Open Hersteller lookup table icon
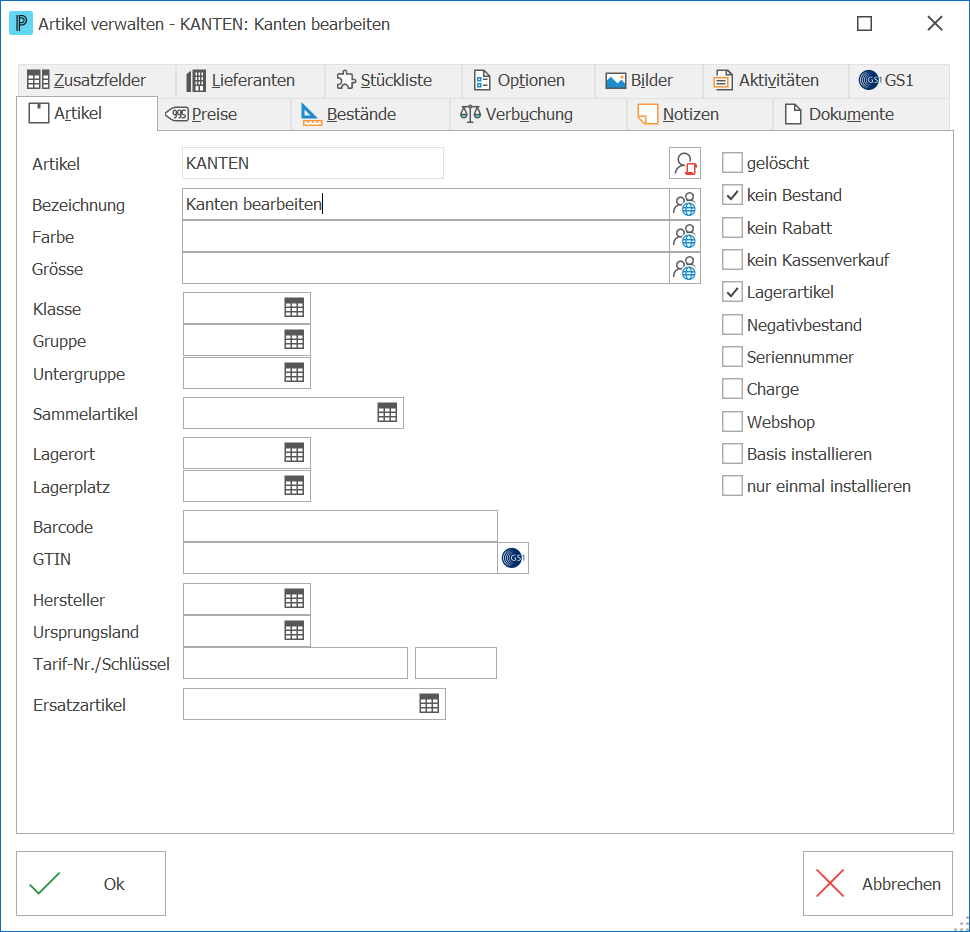 point(294,599)
